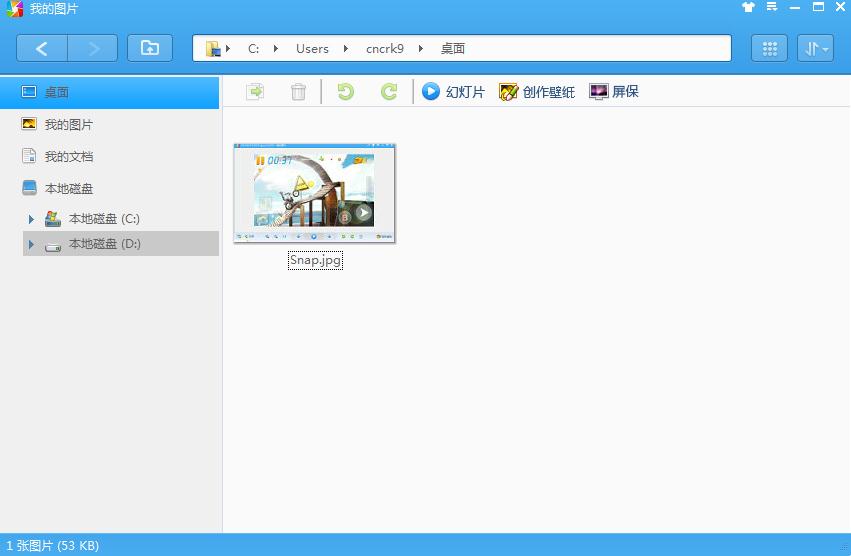This screenshot has width=851, height=556.
Task: Select 桌面 in the sidebar
Action: [110, 92]
